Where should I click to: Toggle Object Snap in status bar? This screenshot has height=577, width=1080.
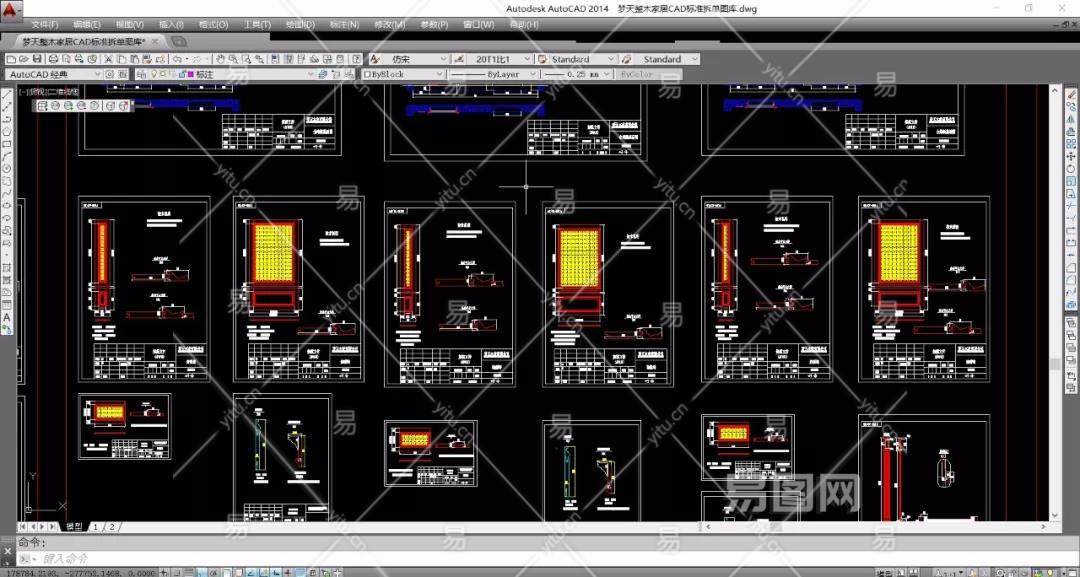[x=227, y=571]
